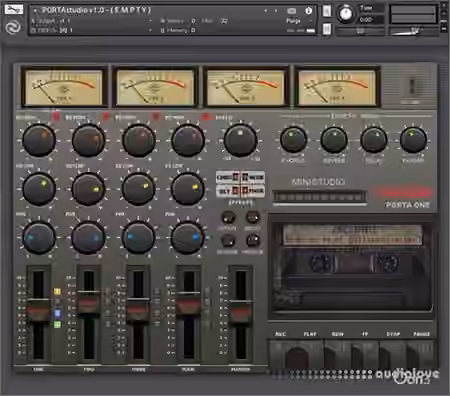
Task: Click the TWO channel fader handle
Action: point(89,302)
